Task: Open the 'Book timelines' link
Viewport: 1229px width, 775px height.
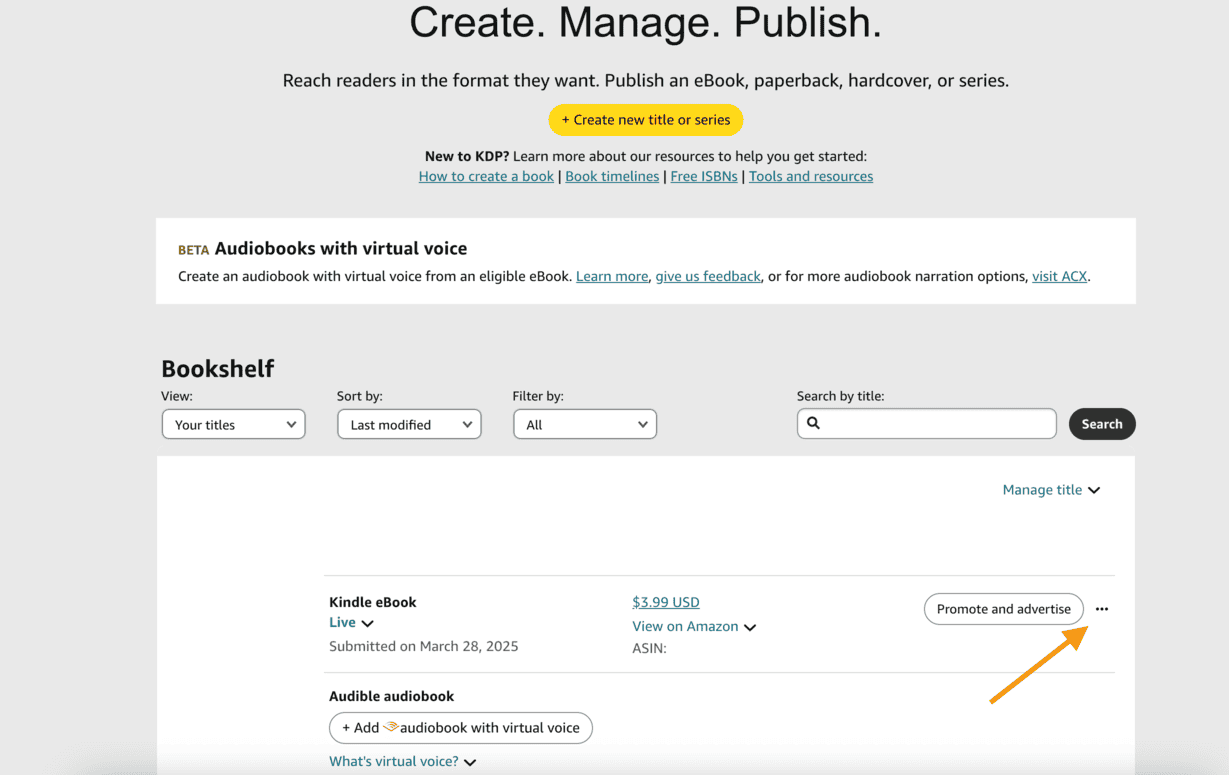Action: click(611, 176)
